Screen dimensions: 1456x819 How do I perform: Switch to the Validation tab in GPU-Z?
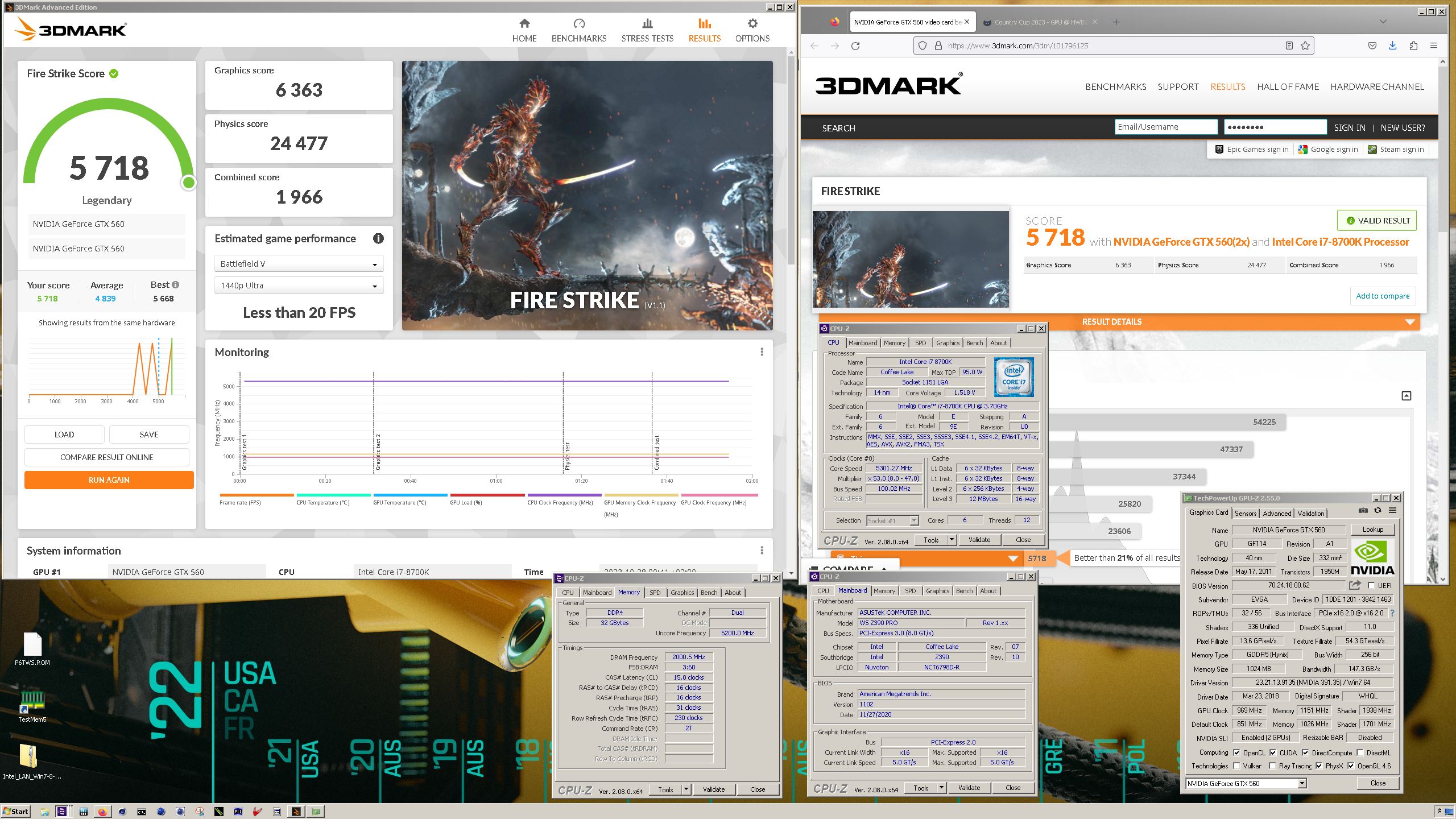1310,513
